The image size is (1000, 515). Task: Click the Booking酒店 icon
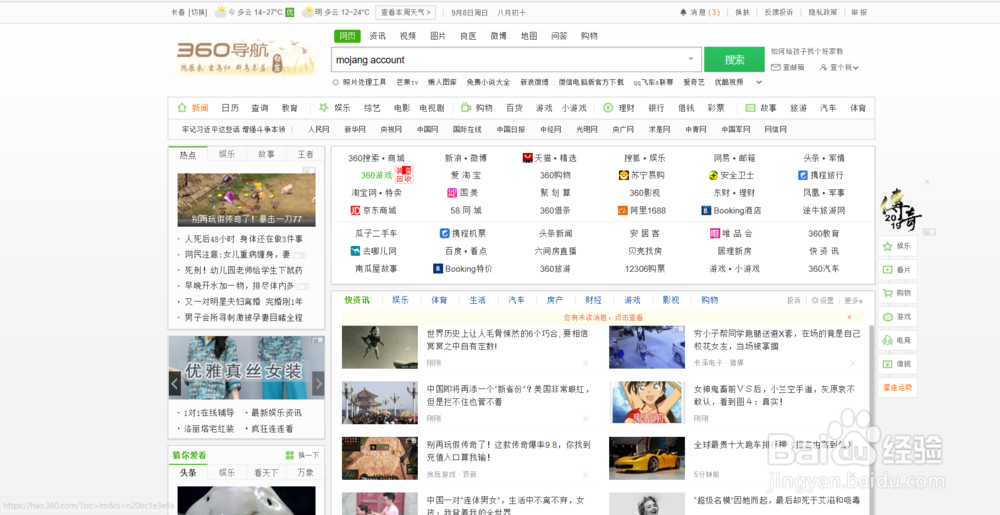706,210
